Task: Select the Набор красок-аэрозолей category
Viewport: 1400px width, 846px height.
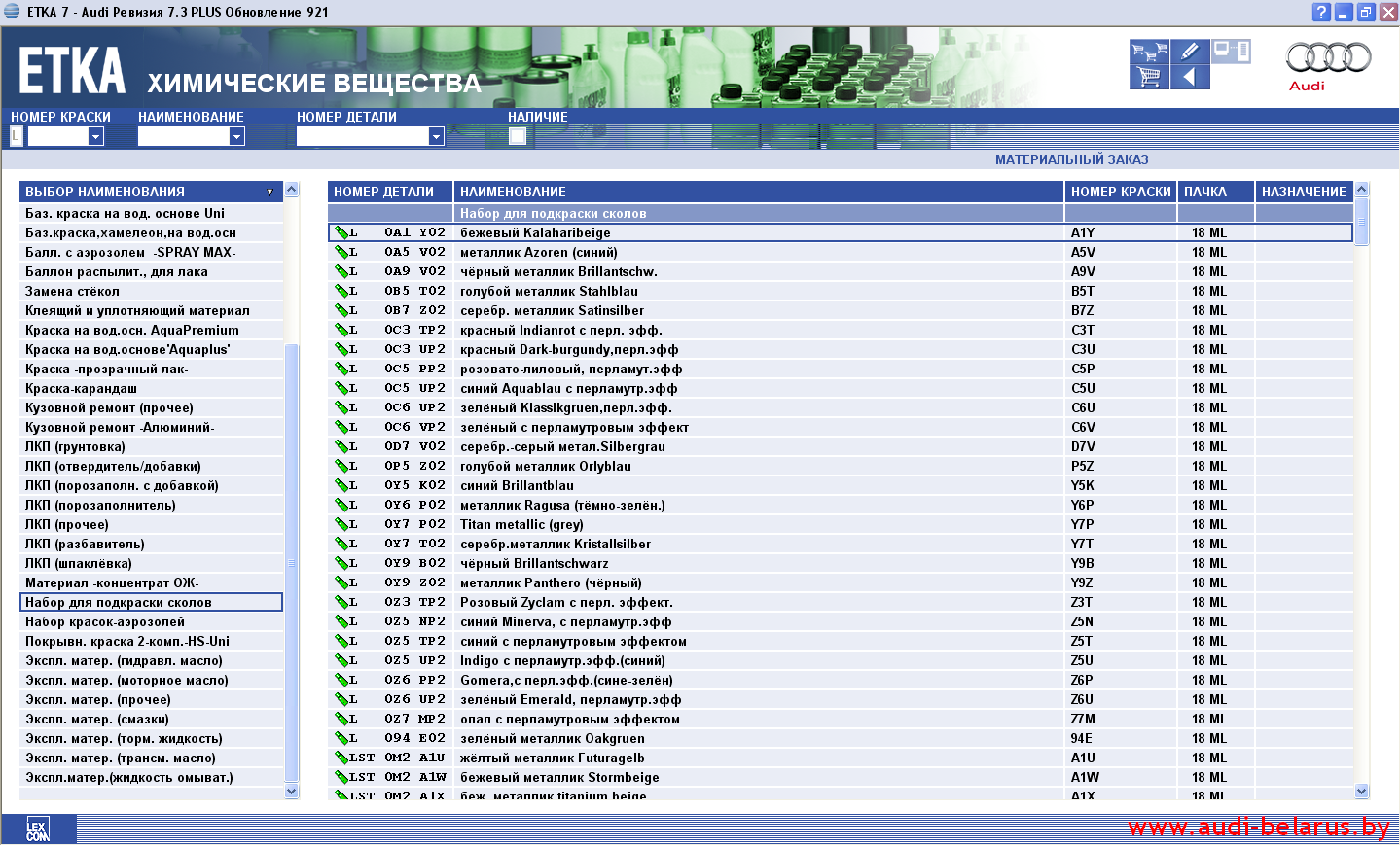Action: pos(152,621)
